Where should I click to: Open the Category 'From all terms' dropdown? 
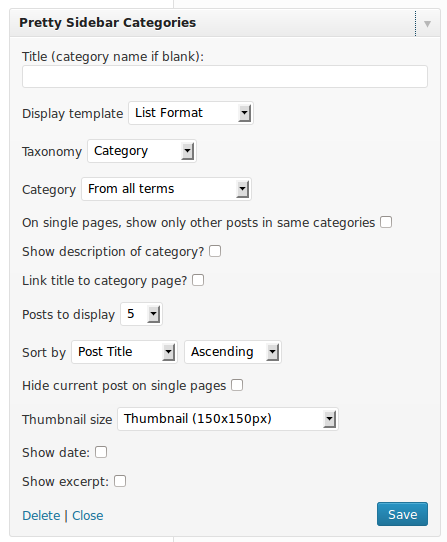click(166, 189)
